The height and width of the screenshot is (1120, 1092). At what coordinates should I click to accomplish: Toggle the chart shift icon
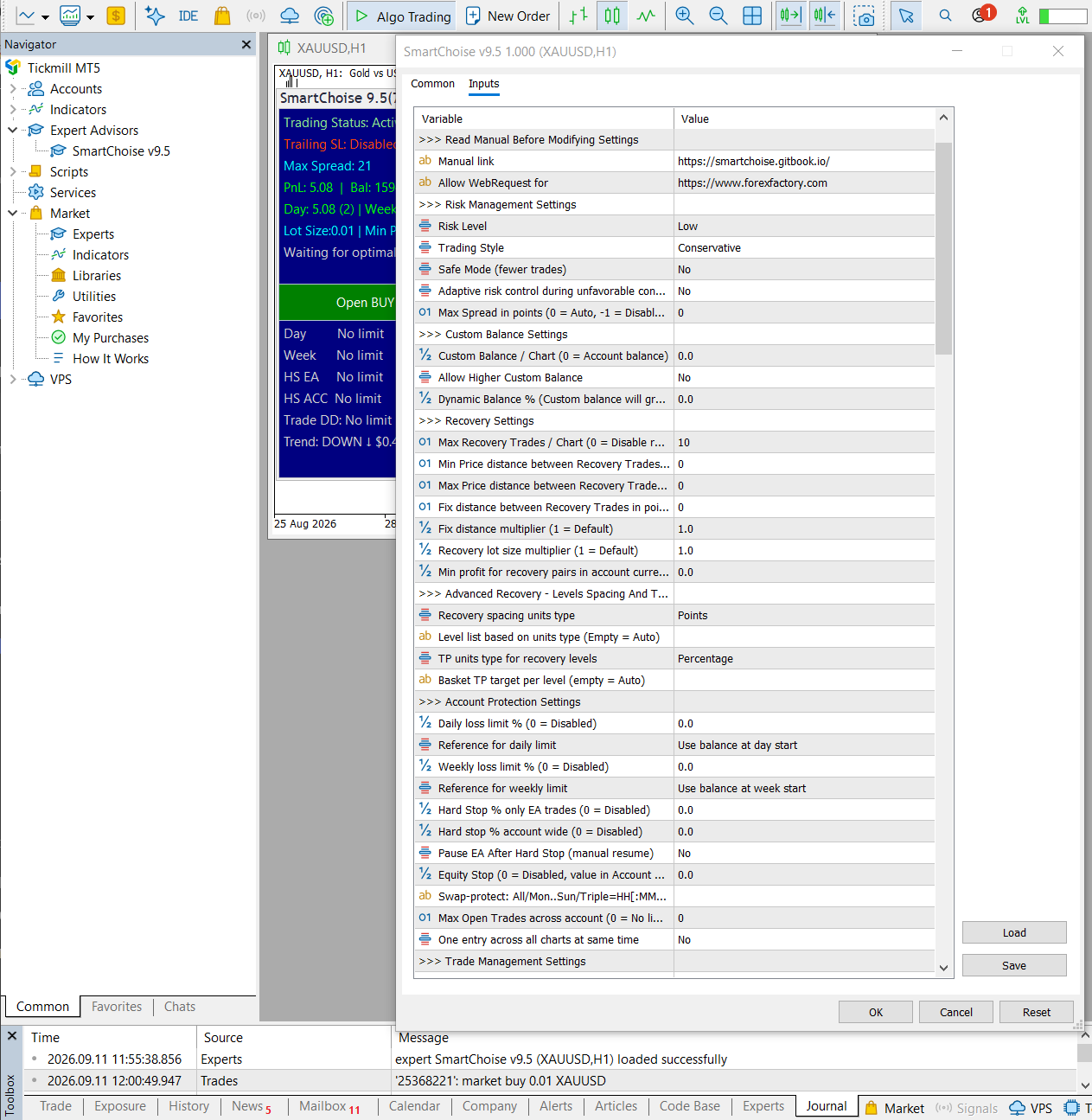(825, 16)
